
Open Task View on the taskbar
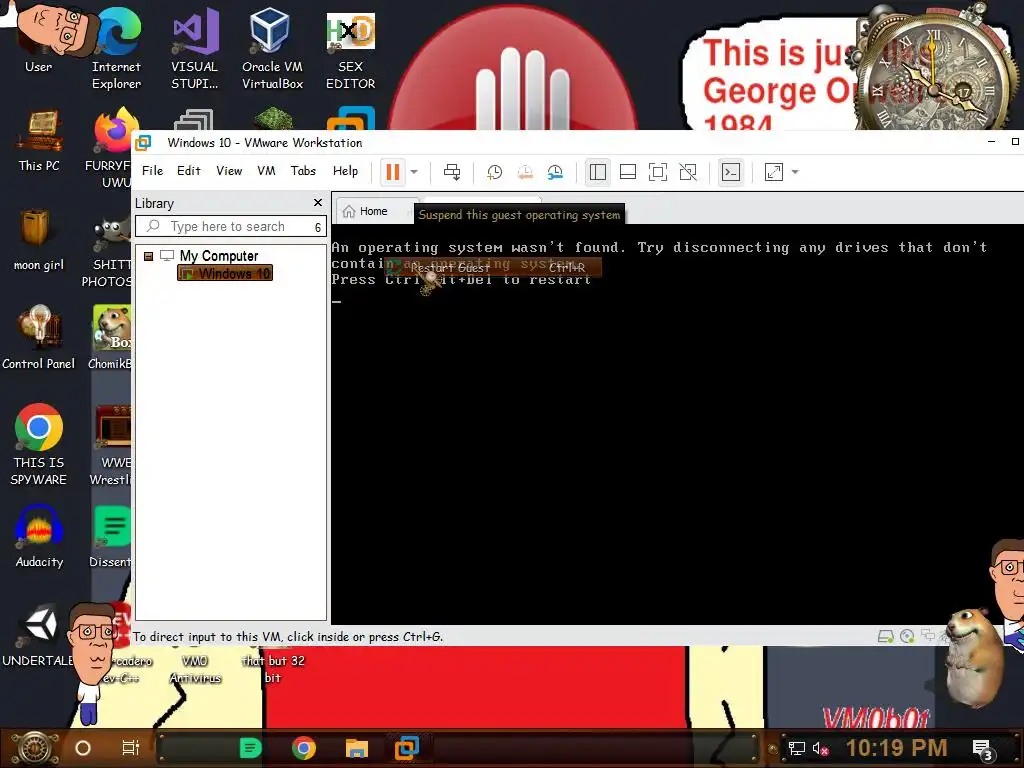point(131,748)
